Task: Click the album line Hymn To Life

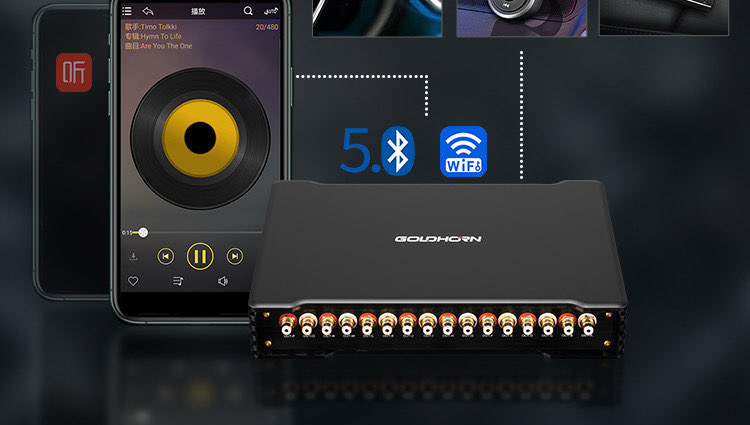Action: 154,36
